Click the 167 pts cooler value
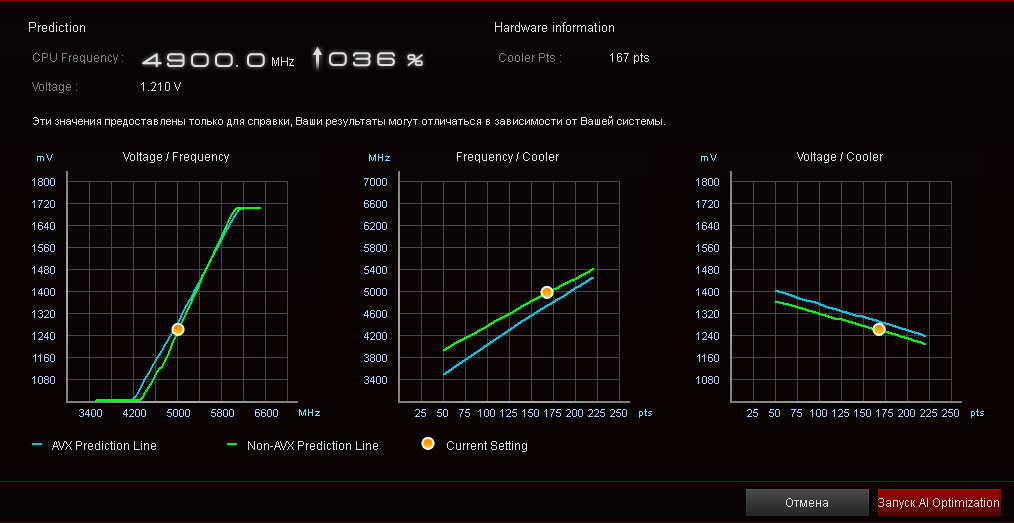This screenshot has width=1014, height=523. pyautogui.click(x=629, y=58)
